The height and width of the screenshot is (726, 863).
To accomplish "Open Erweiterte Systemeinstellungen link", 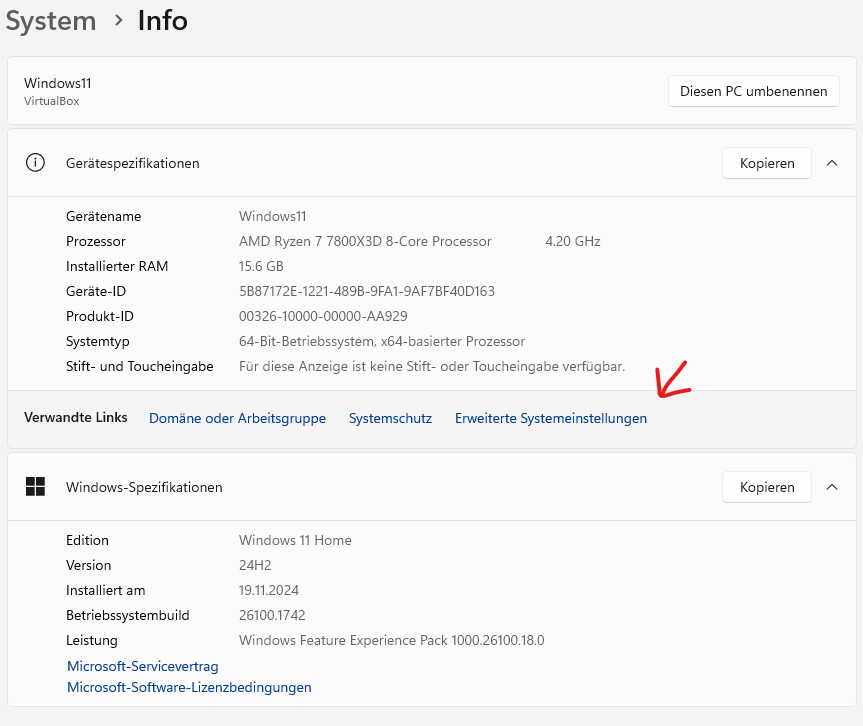I will point(550,418).
